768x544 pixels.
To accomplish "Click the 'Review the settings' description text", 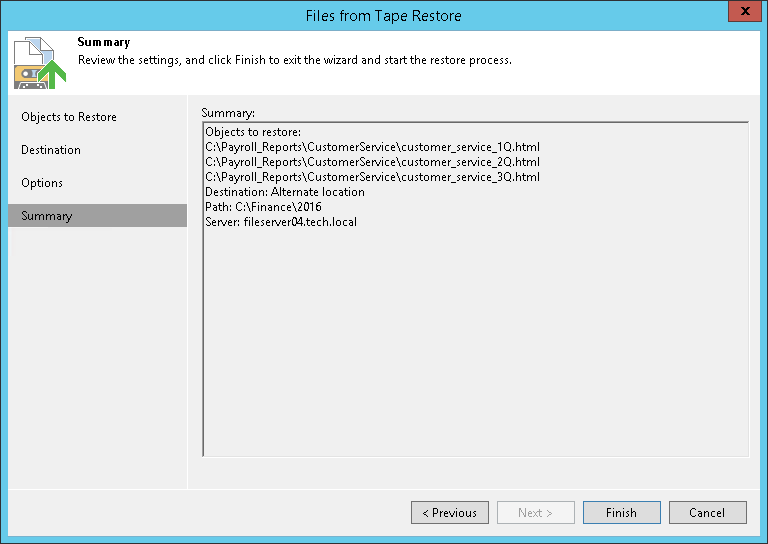I will [295, 60].
